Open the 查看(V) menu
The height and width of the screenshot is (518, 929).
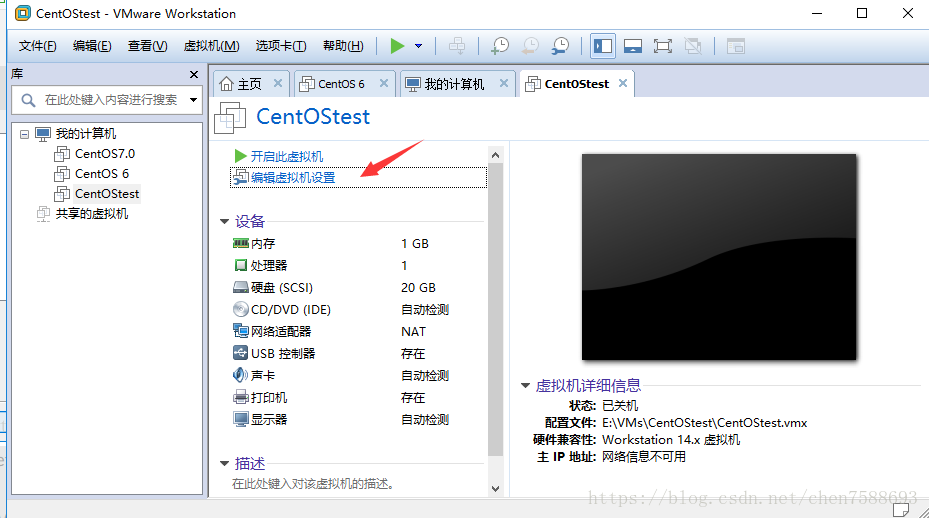coord(148,46)
